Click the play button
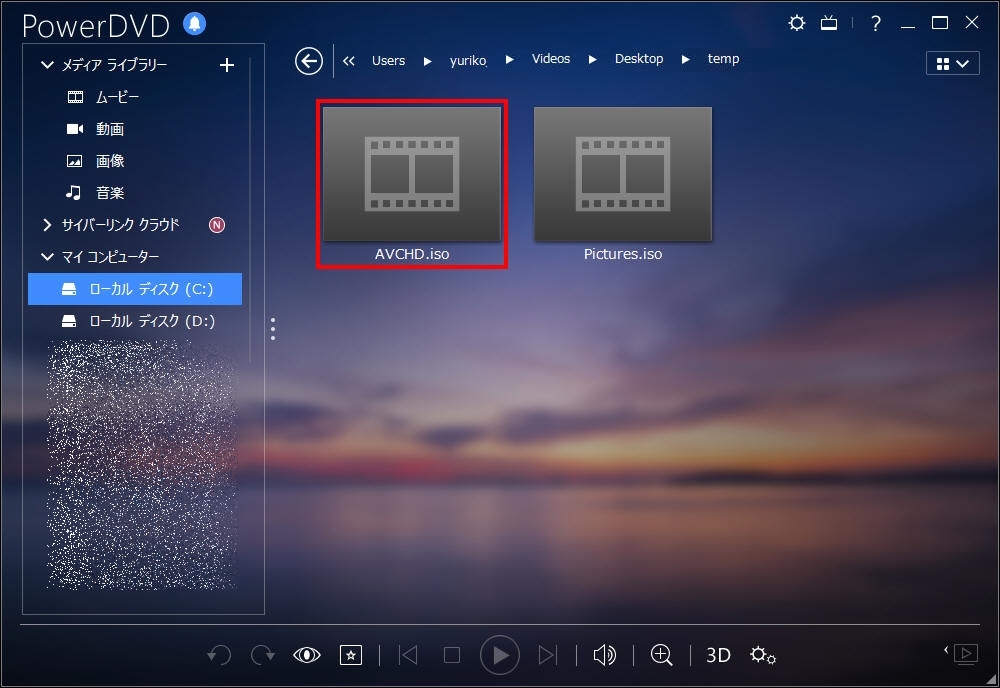 [499, 655]
